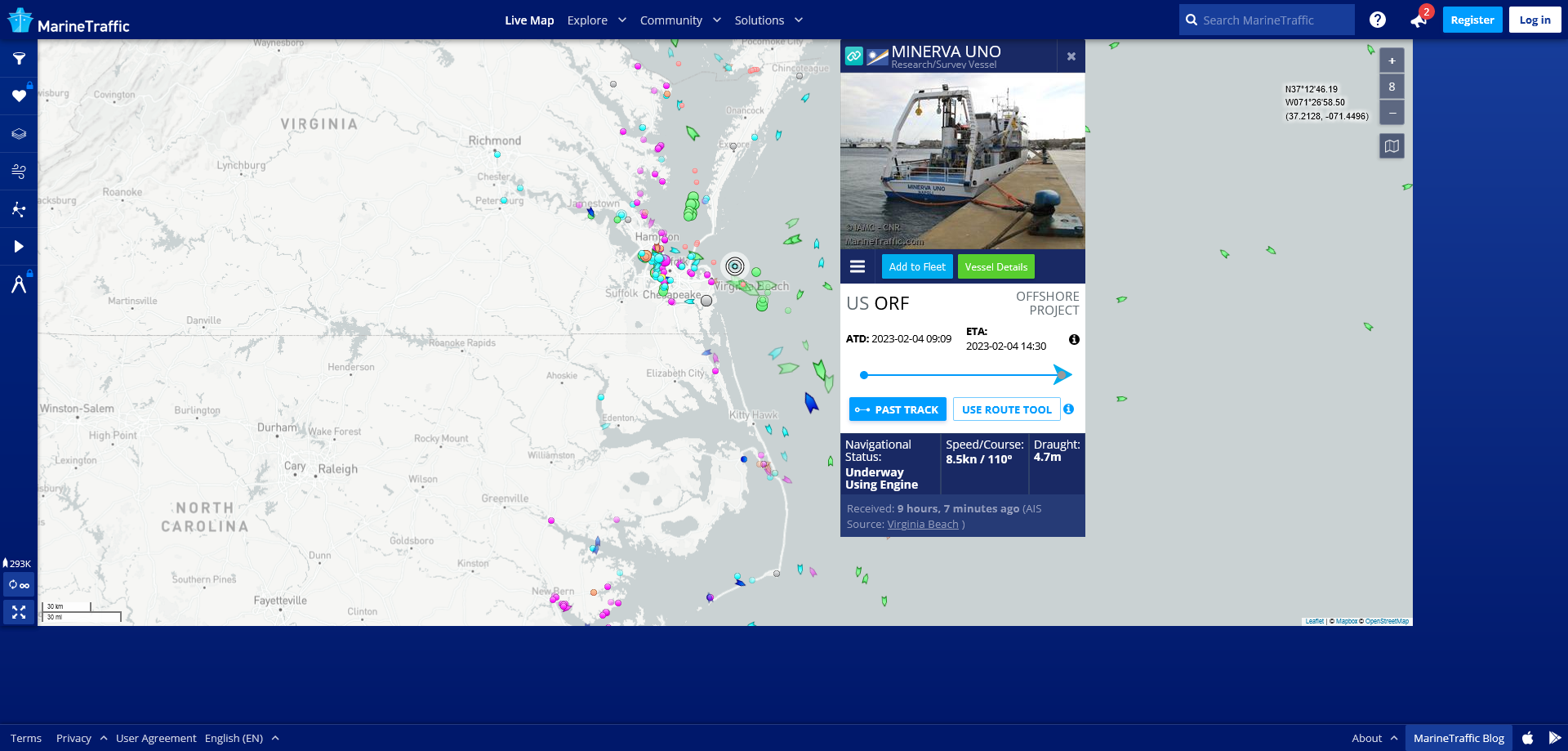Select the English (EN) language option
Viewport: 1568px width, 751px height.
click(234, 738)
